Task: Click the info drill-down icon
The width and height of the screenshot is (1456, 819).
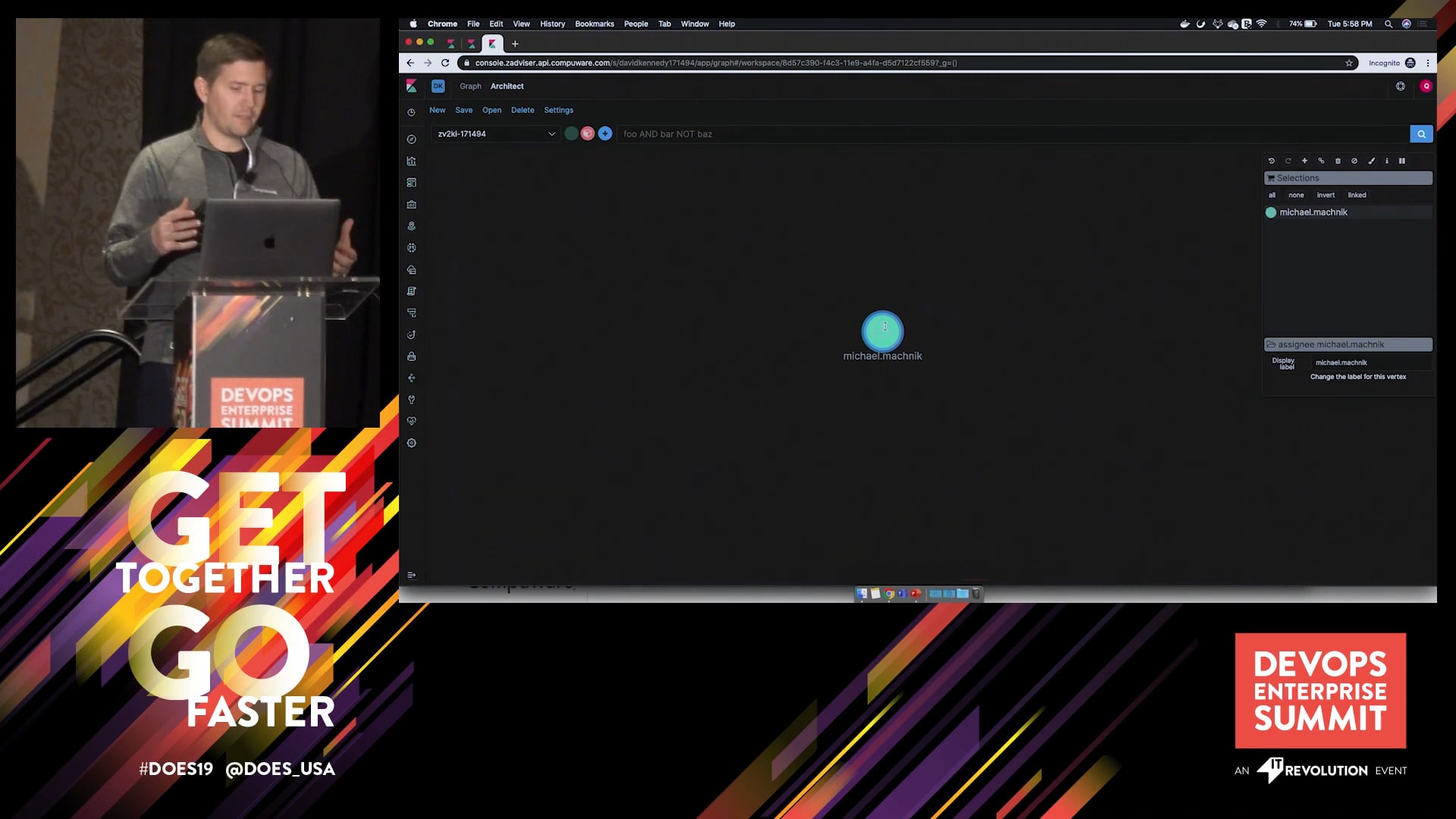Action: (1387, 161)
